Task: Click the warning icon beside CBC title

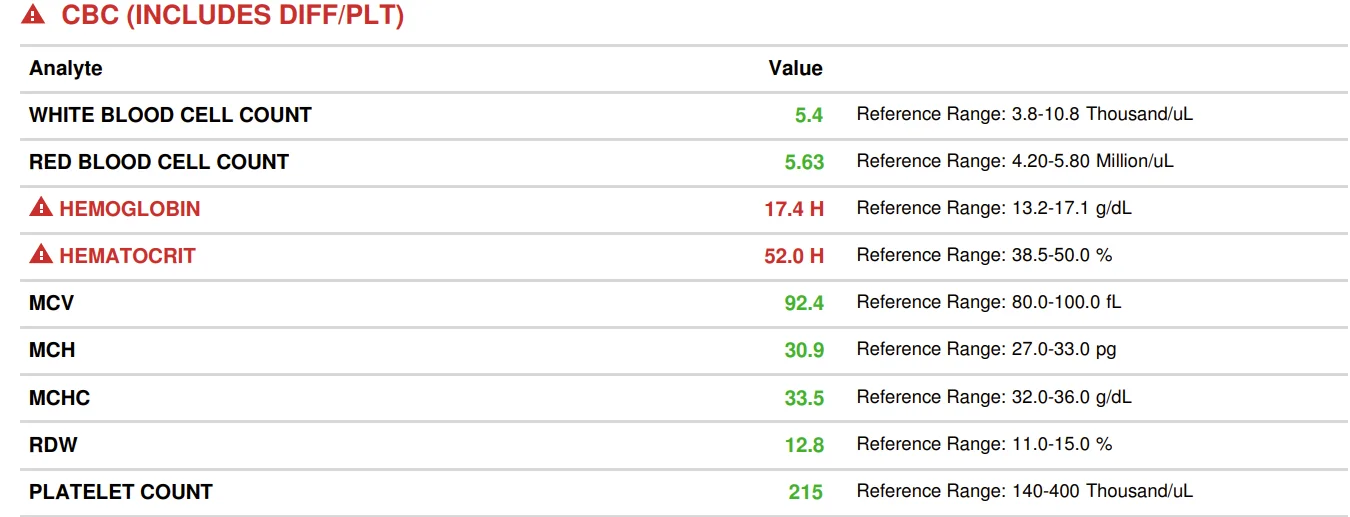Action: pos(33,15)
